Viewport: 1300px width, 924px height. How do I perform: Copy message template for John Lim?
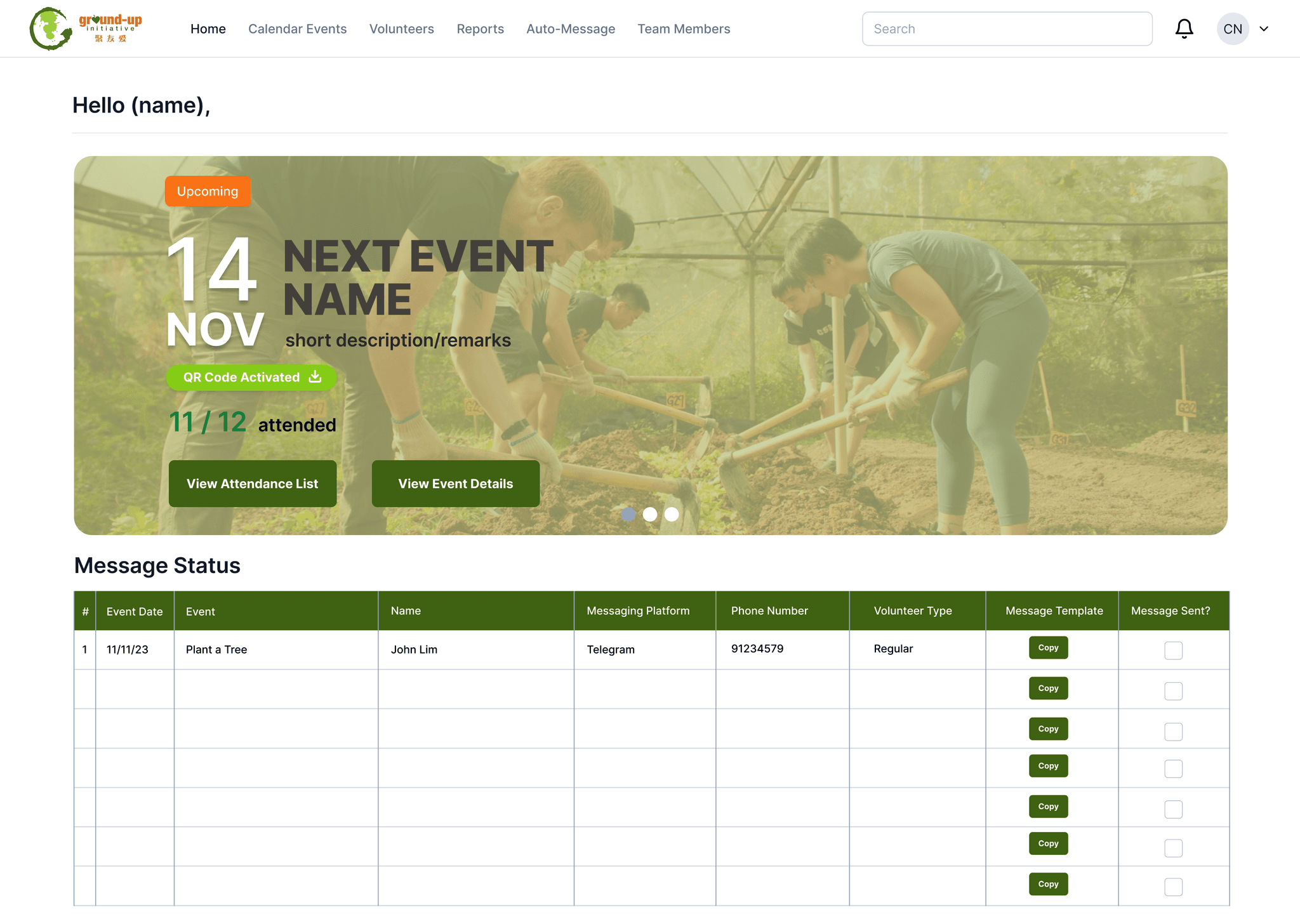coord(1048,648)
